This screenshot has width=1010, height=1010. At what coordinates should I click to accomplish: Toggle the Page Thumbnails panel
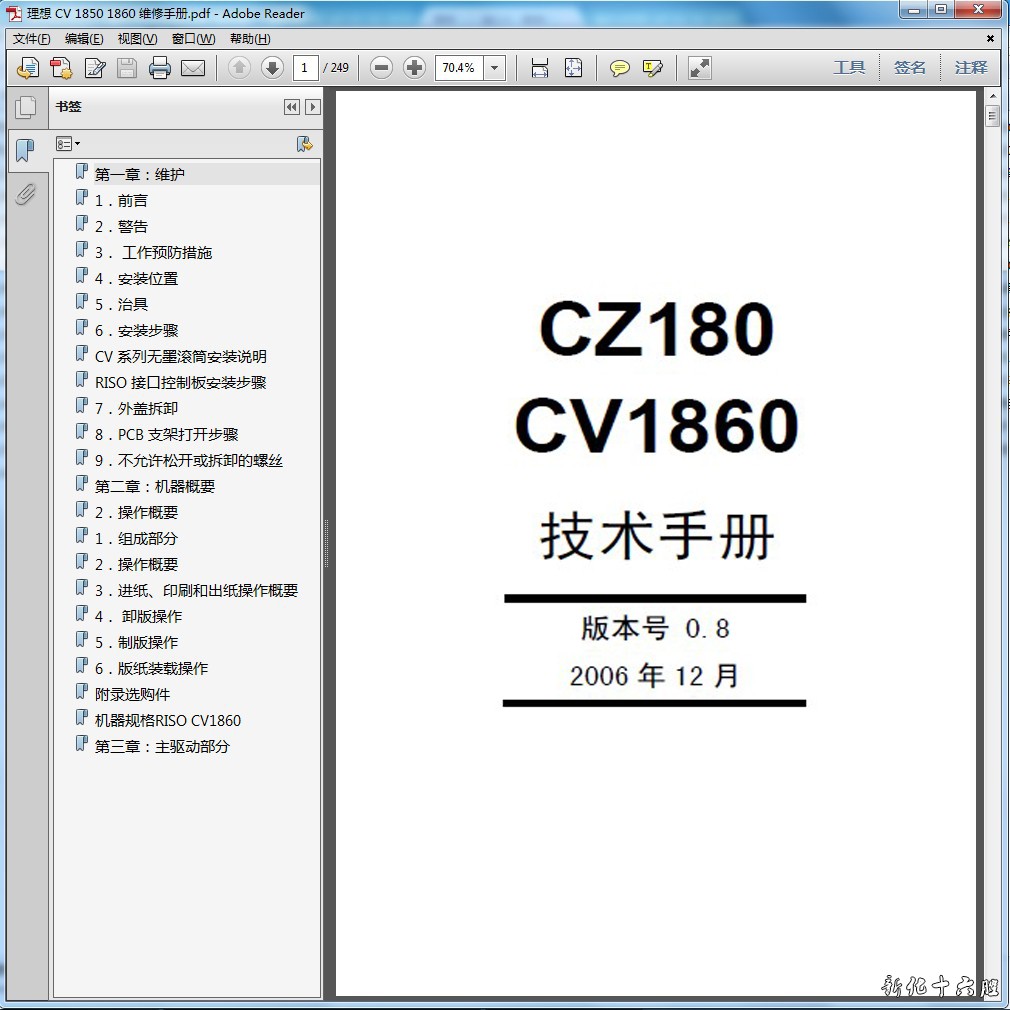click(25, 107)
